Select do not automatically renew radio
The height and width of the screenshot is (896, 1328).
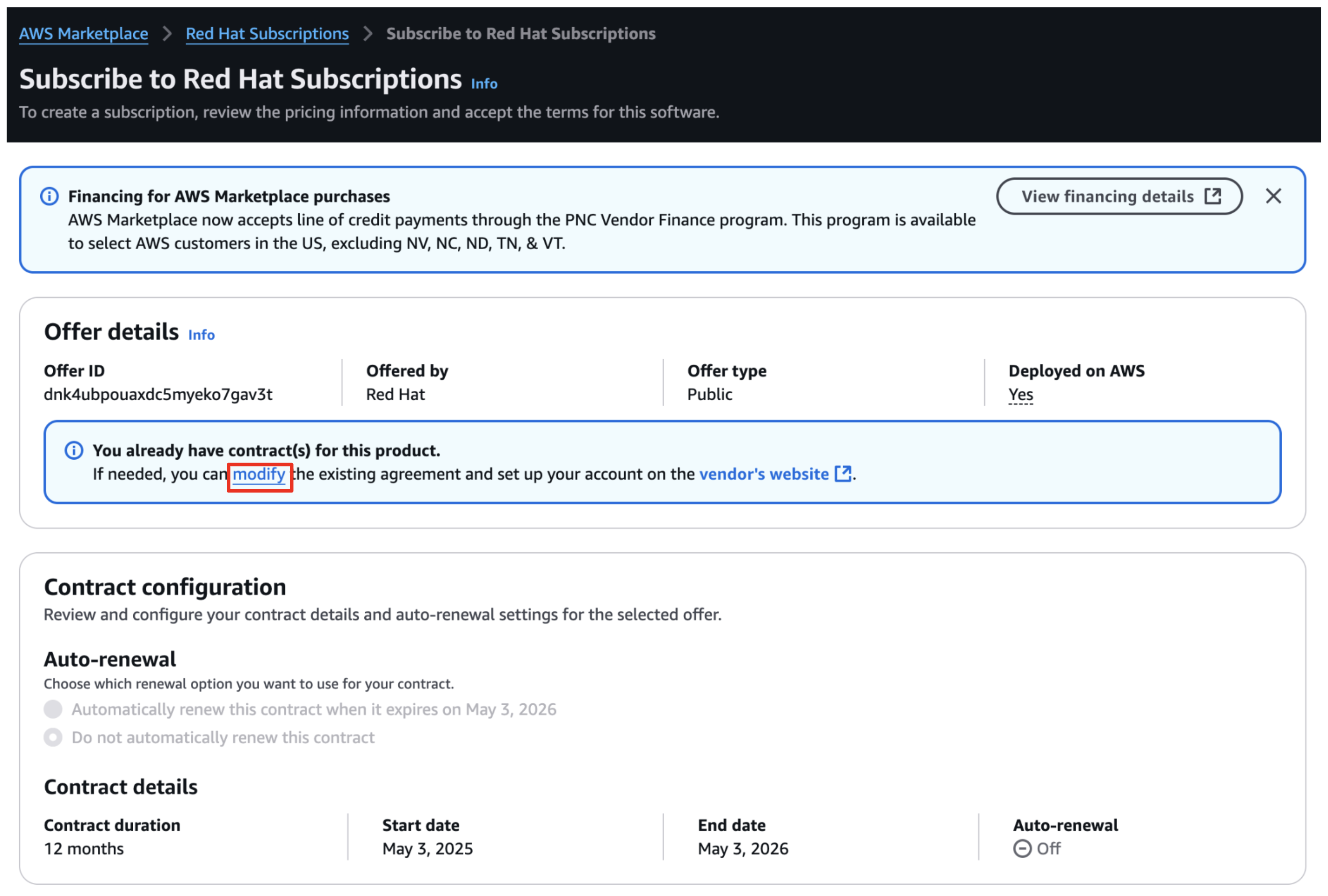(53, 737)
